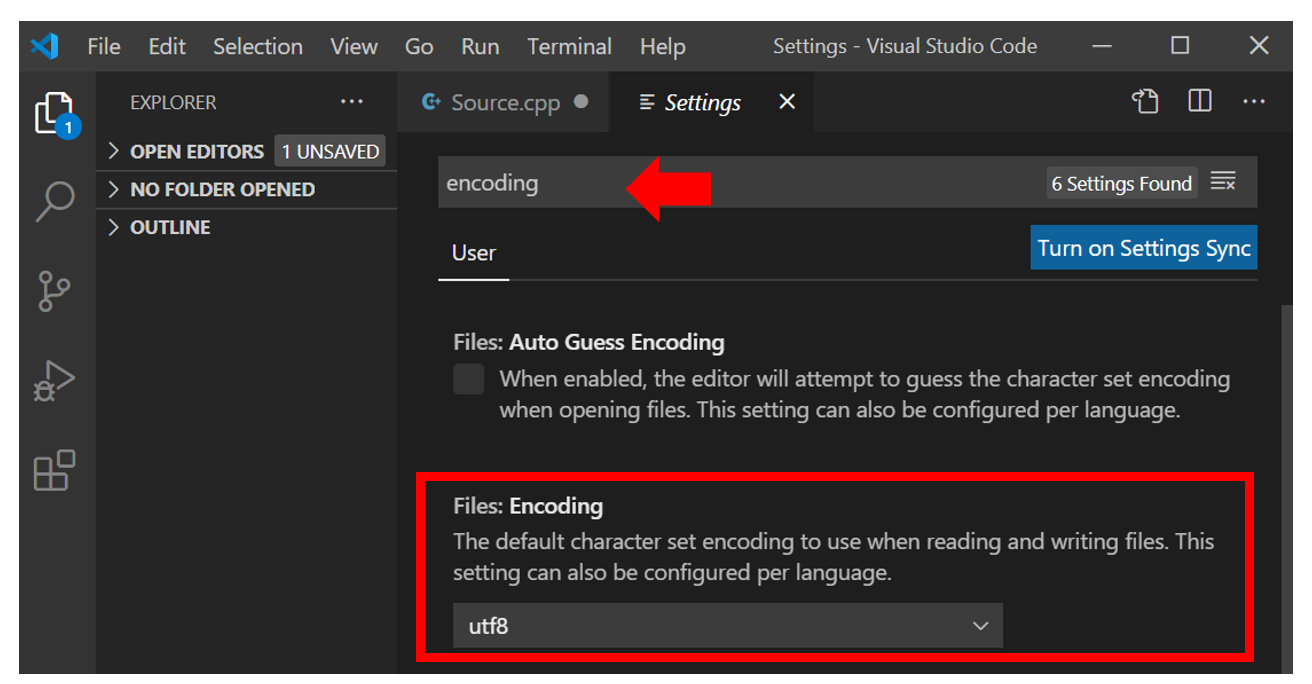
Task: Open the Extensions view
Action: tap(54, 470)
